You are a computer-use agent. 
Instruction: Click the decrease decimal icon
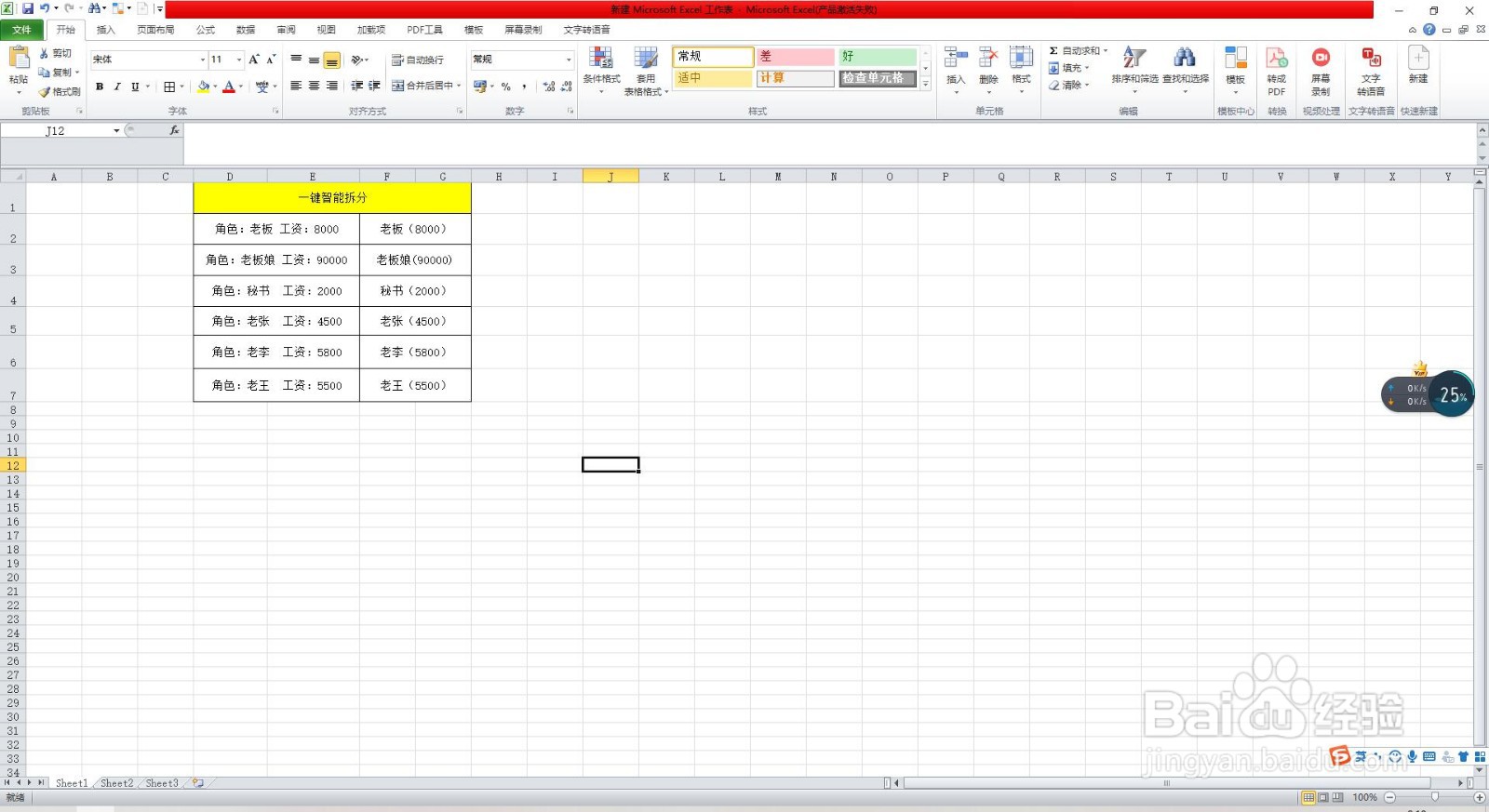point(566,87)
